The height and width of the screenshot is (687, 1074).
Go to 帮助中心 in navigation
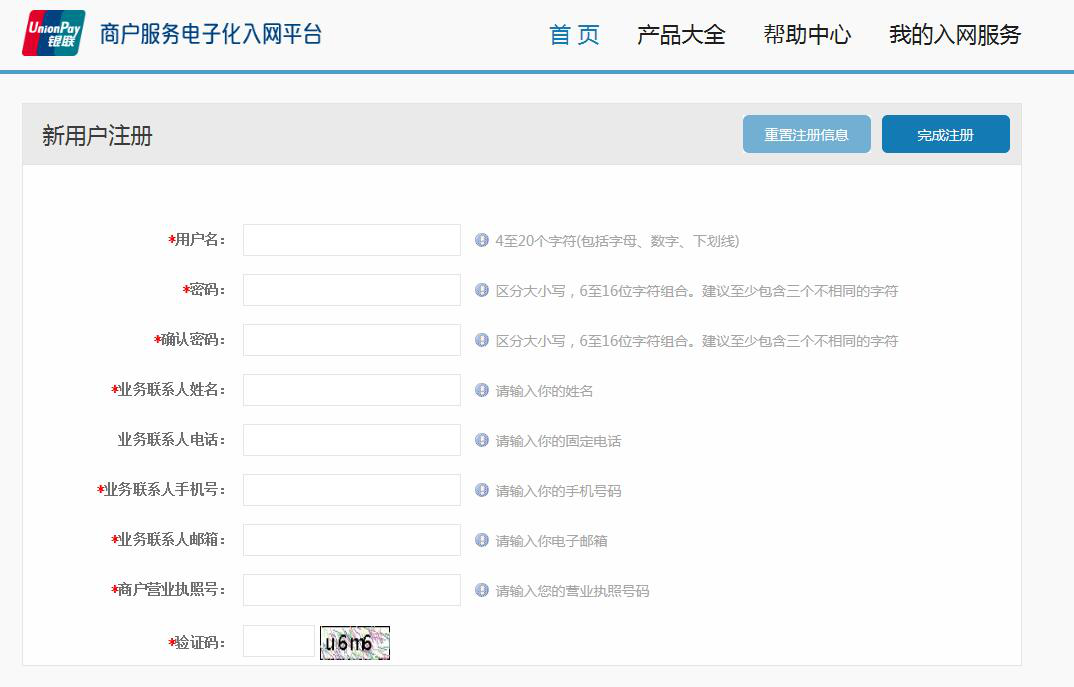(x=806, y=35)
